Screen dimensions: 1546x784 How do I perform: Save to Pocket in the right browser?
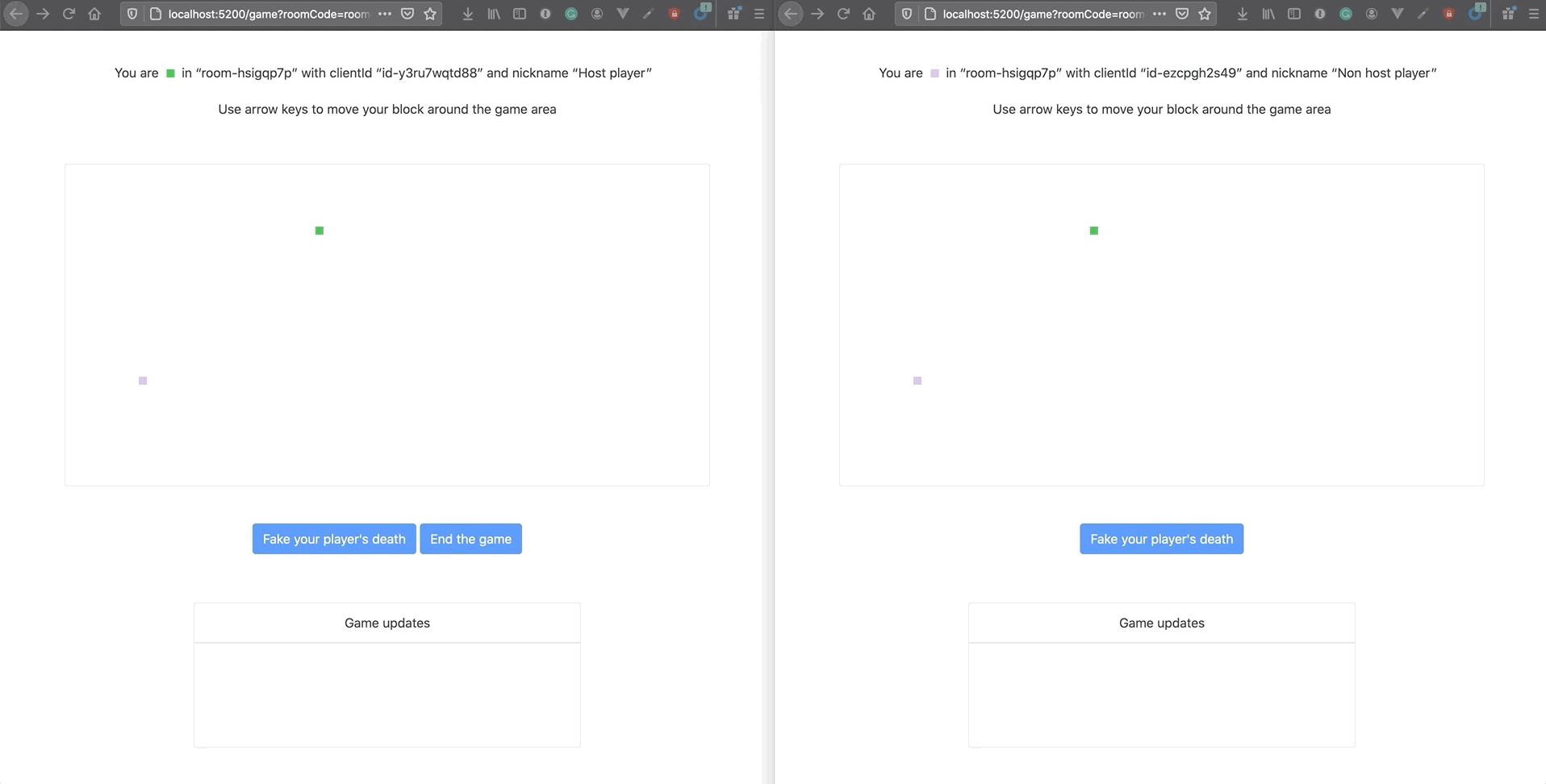click(x=1182, y=14)
